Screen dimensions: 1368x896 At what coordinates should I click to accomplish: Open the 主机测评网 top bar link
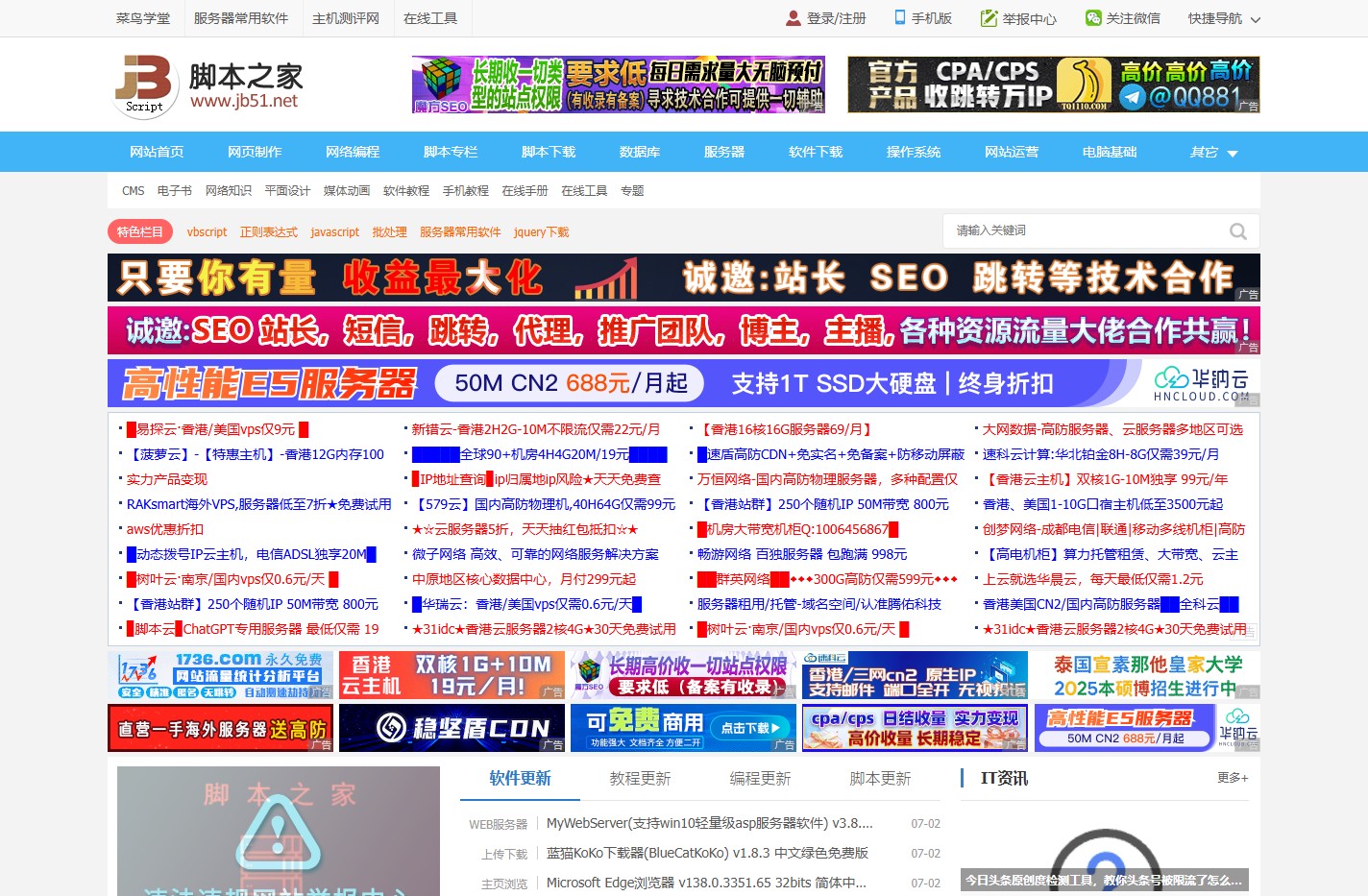(346, 18)
